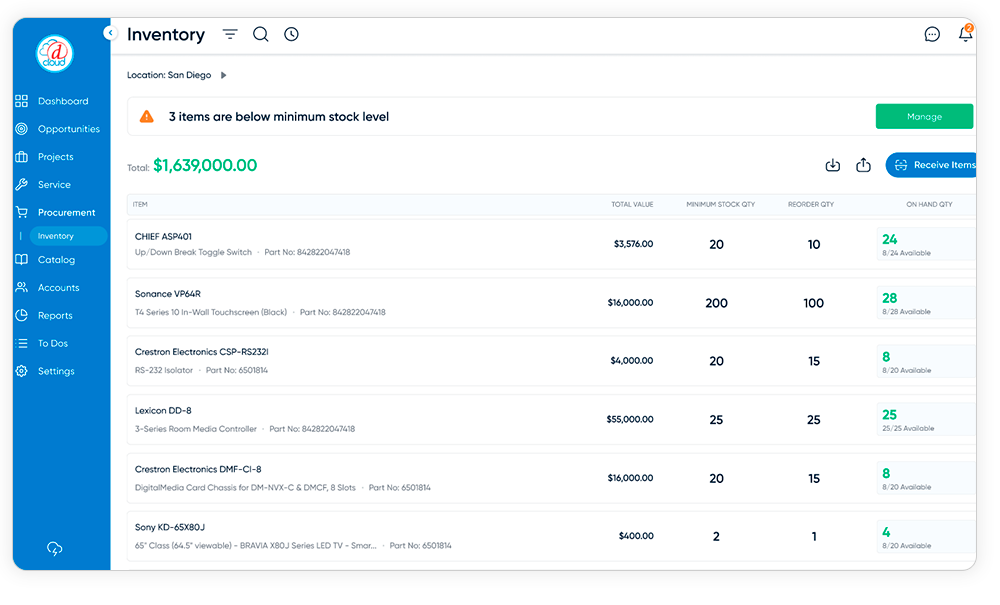
Task: Click the D-Tools Cloud logo
Action: click(x=54, y=54)
